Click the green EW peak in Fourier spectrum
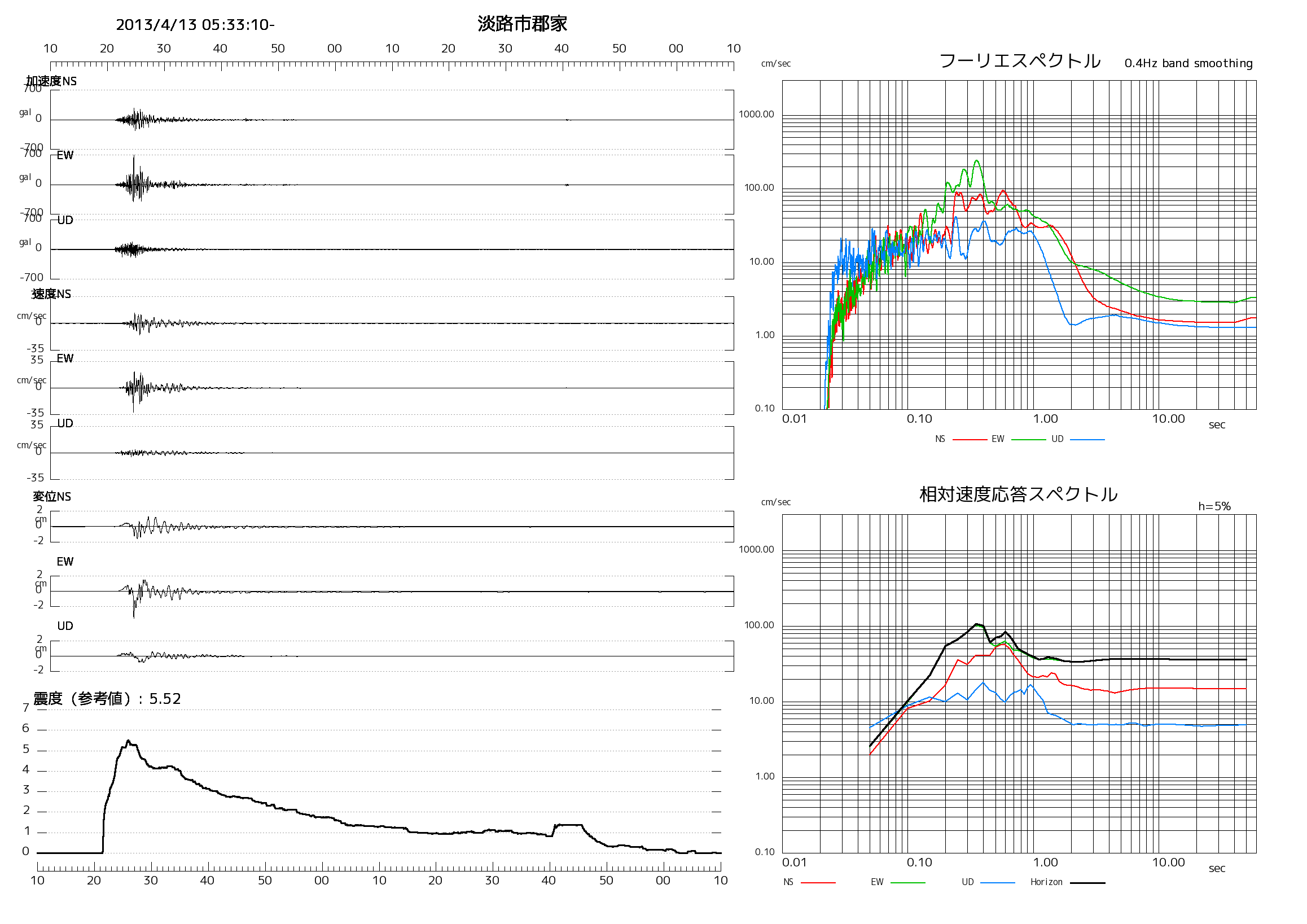1307x924 pixels. click(x=977, y=161)
